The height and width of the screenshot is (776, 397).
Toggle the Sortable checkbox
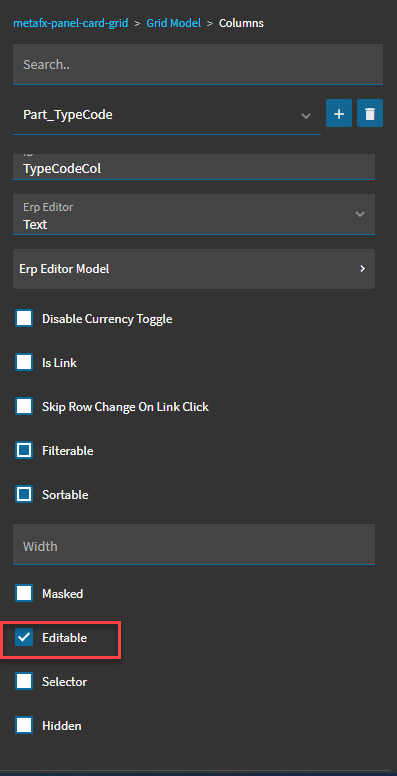(24, 494)
